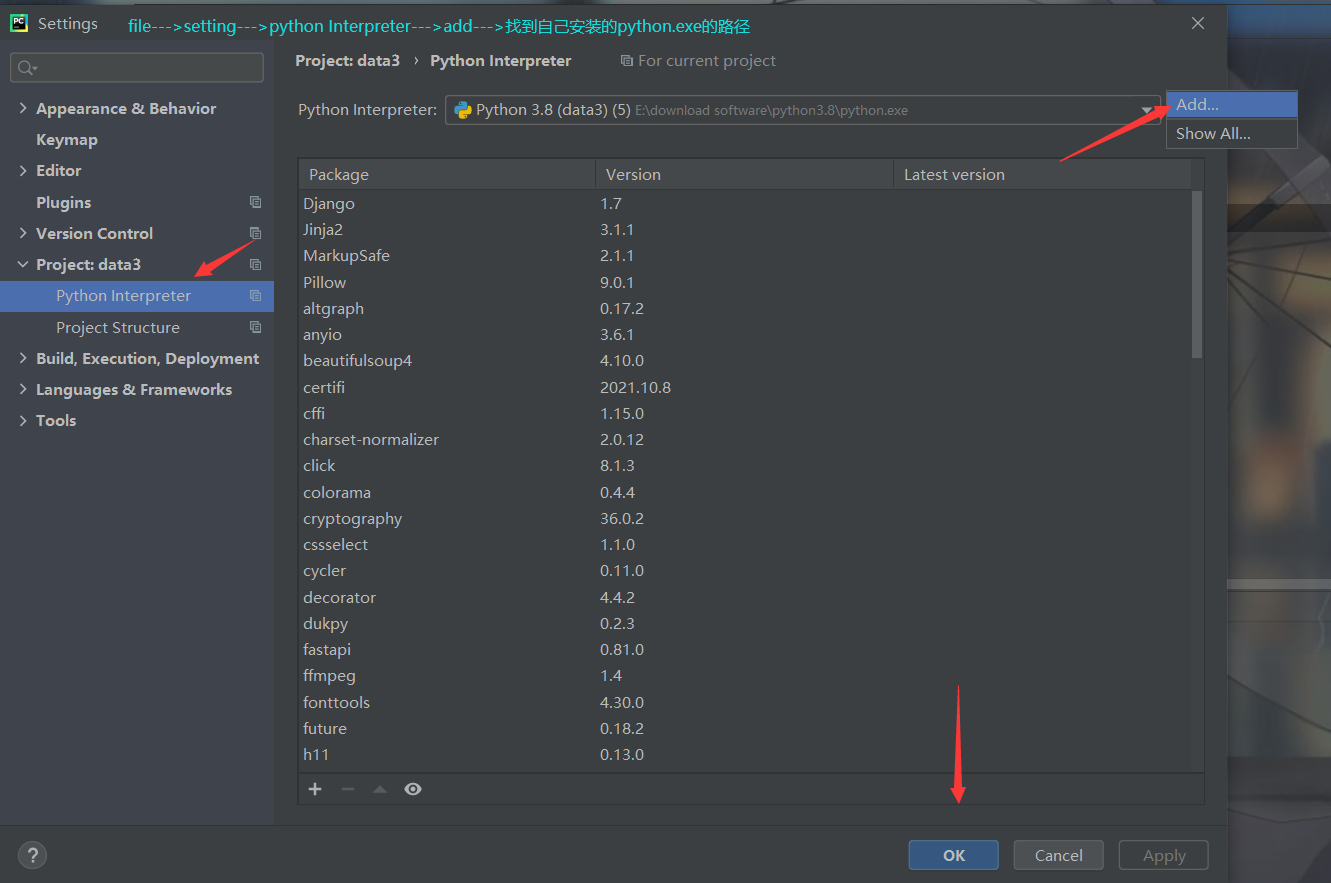Uninstall selected package with the minus icon
1331x883 pixels.
click(347, 789)
